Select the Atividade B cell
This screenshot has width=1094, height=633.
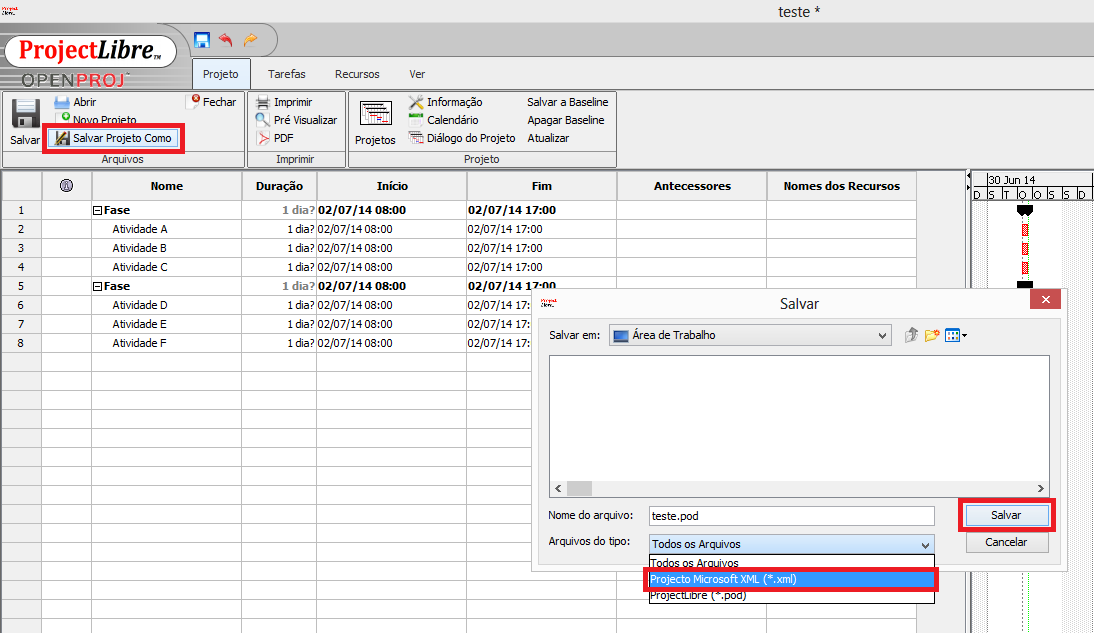[x=167, y=248]
